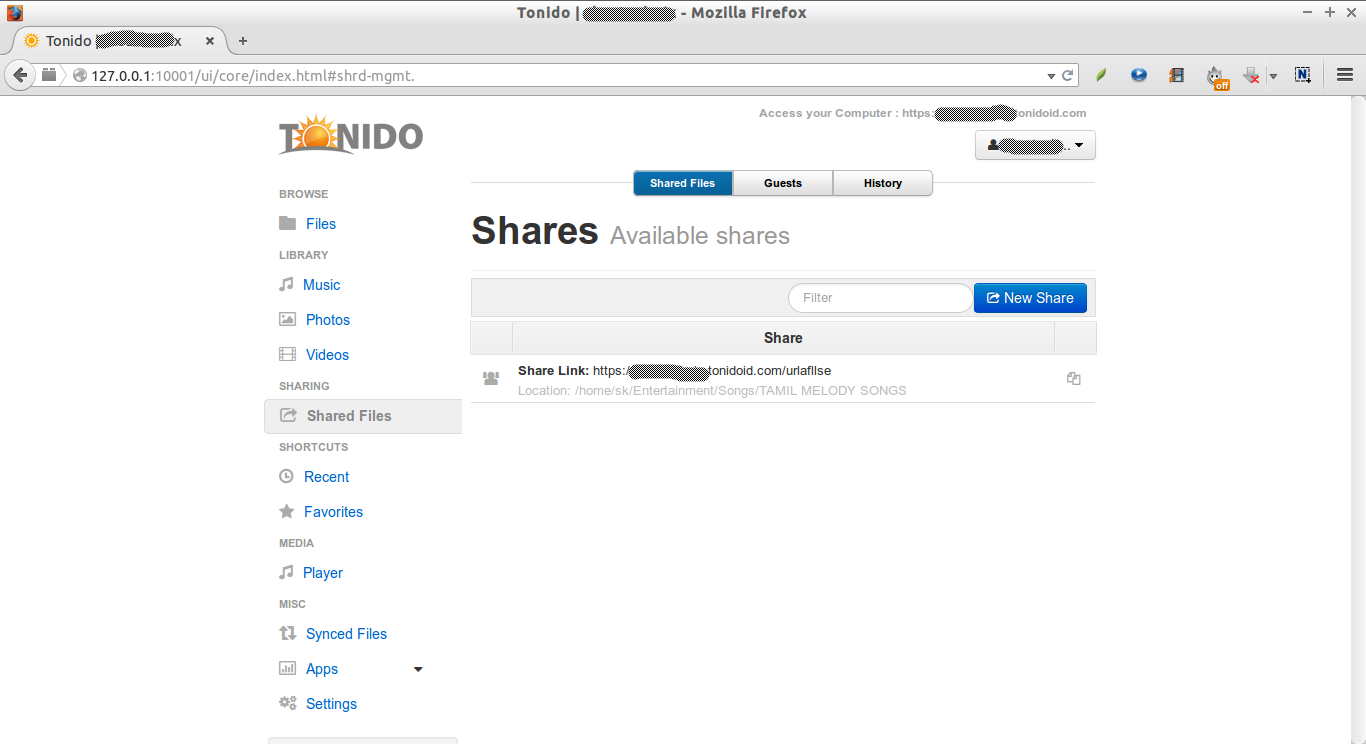Click the film strip extension icon

pos(1176,75)
